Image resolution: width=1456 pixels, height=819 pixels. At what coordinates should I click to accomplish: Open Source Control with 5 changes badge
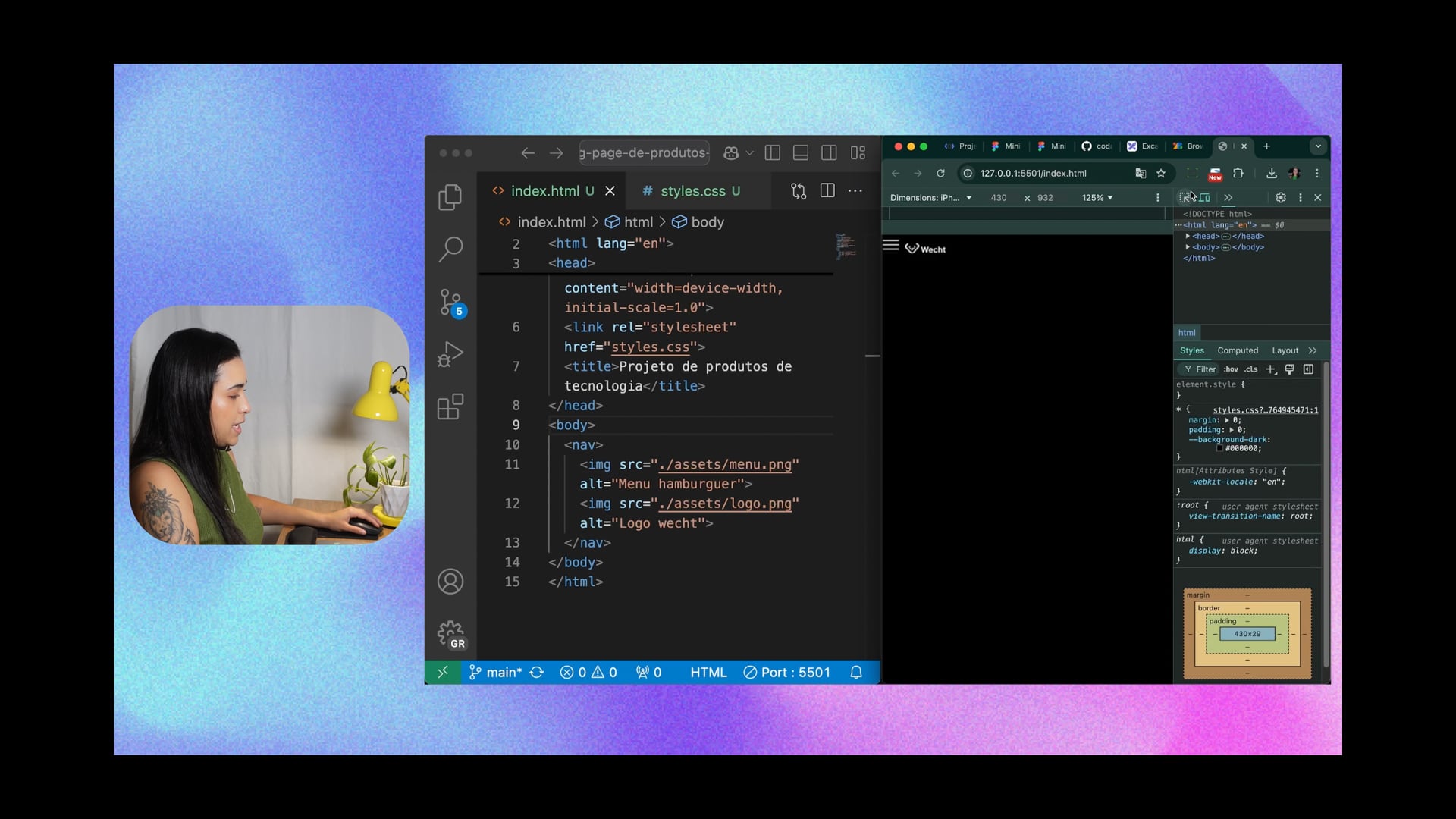click(450, 302)
